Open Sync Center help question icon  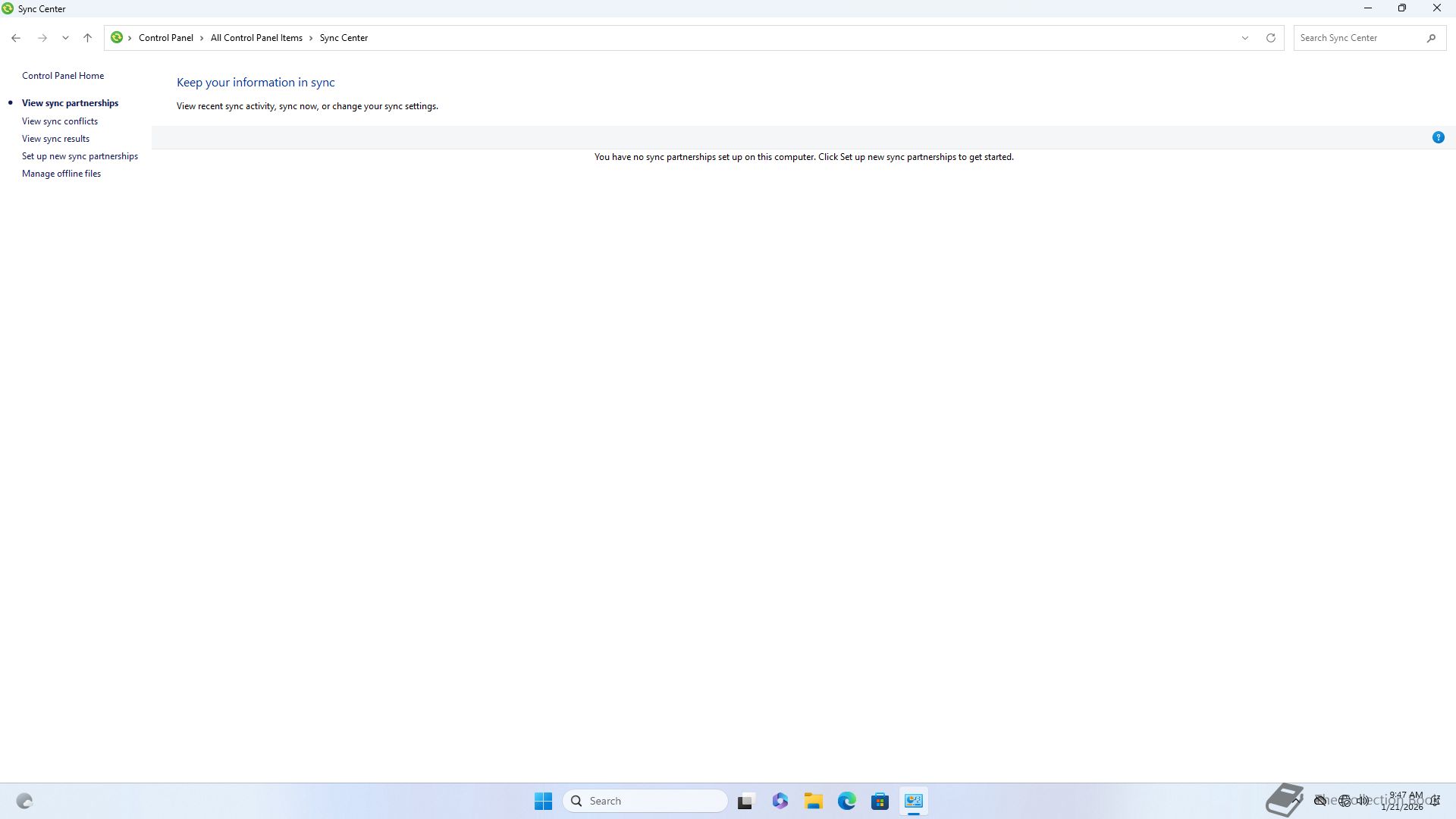(1438, 137)
